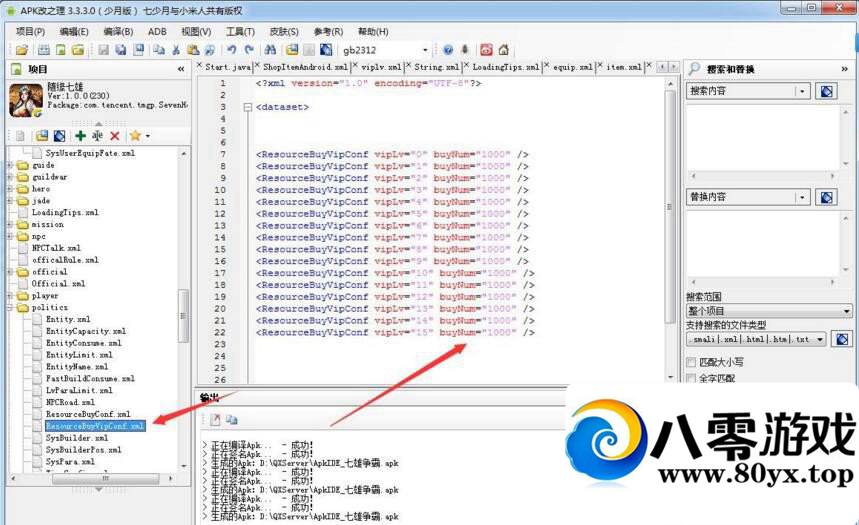Click the undo arrow toolbar icon
This screenshot has width=859, height=525.
[232, 50]
